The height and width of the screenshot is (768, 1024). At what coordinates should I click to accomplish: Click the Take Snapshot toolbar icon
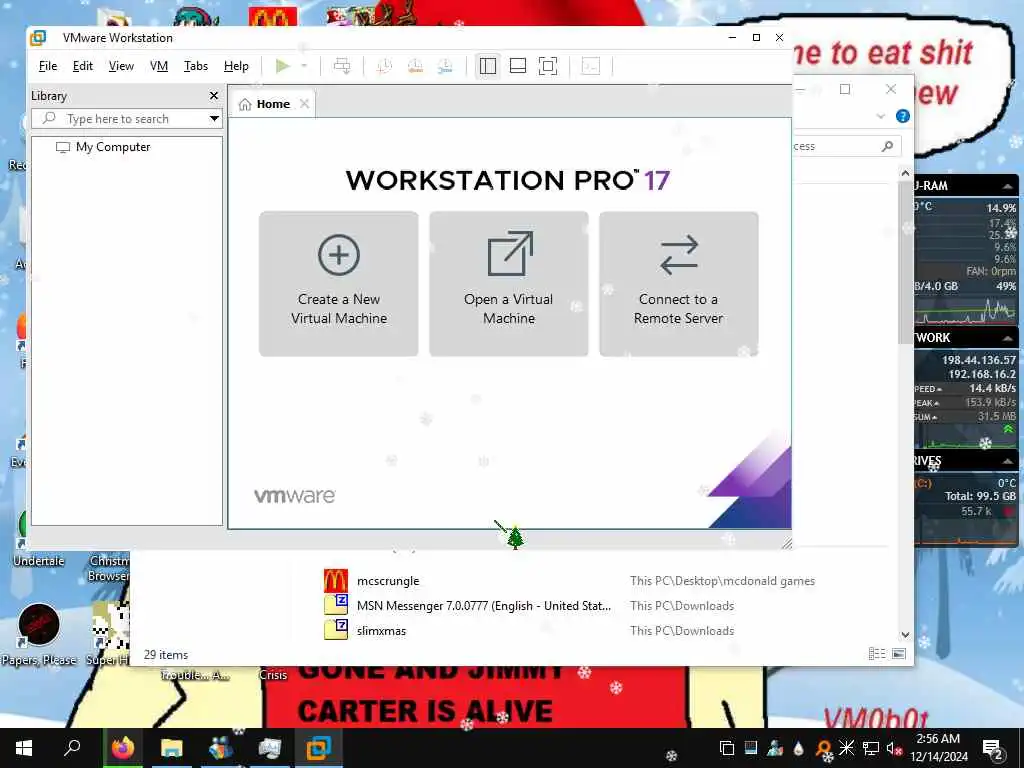pyautogui.click(x=384, y=66)
